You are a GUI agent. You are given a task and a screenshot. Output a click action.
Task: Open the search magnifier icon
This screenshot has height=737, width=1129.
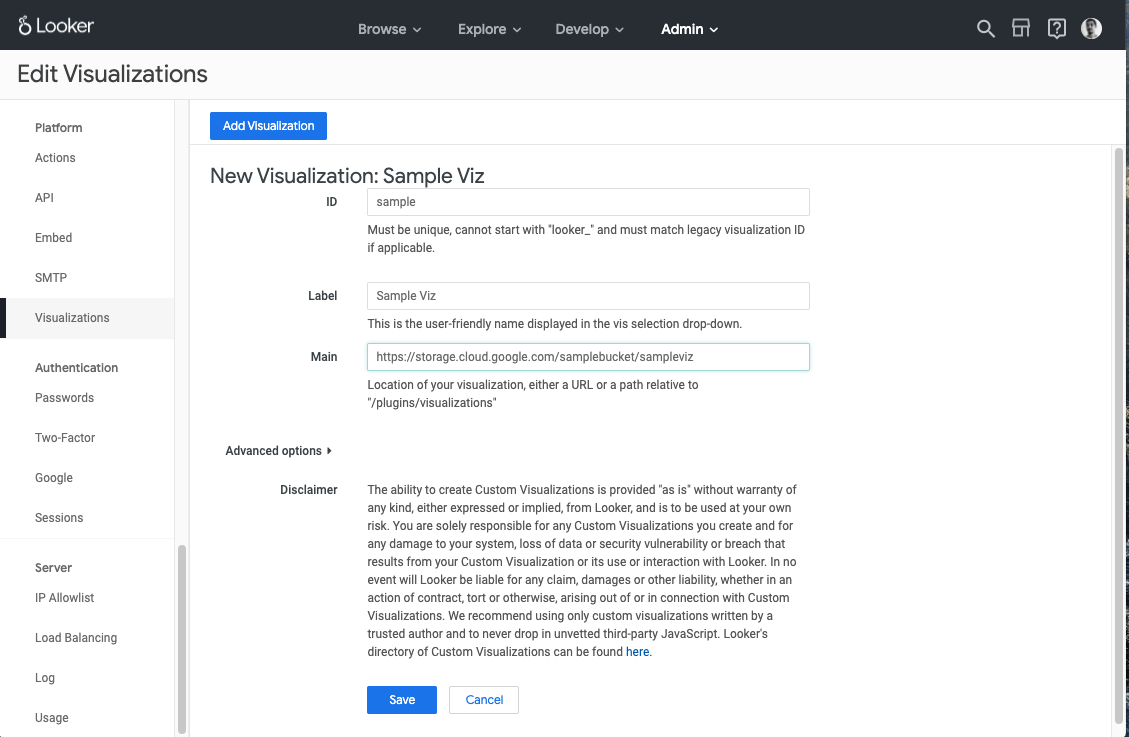pos(985,29)
